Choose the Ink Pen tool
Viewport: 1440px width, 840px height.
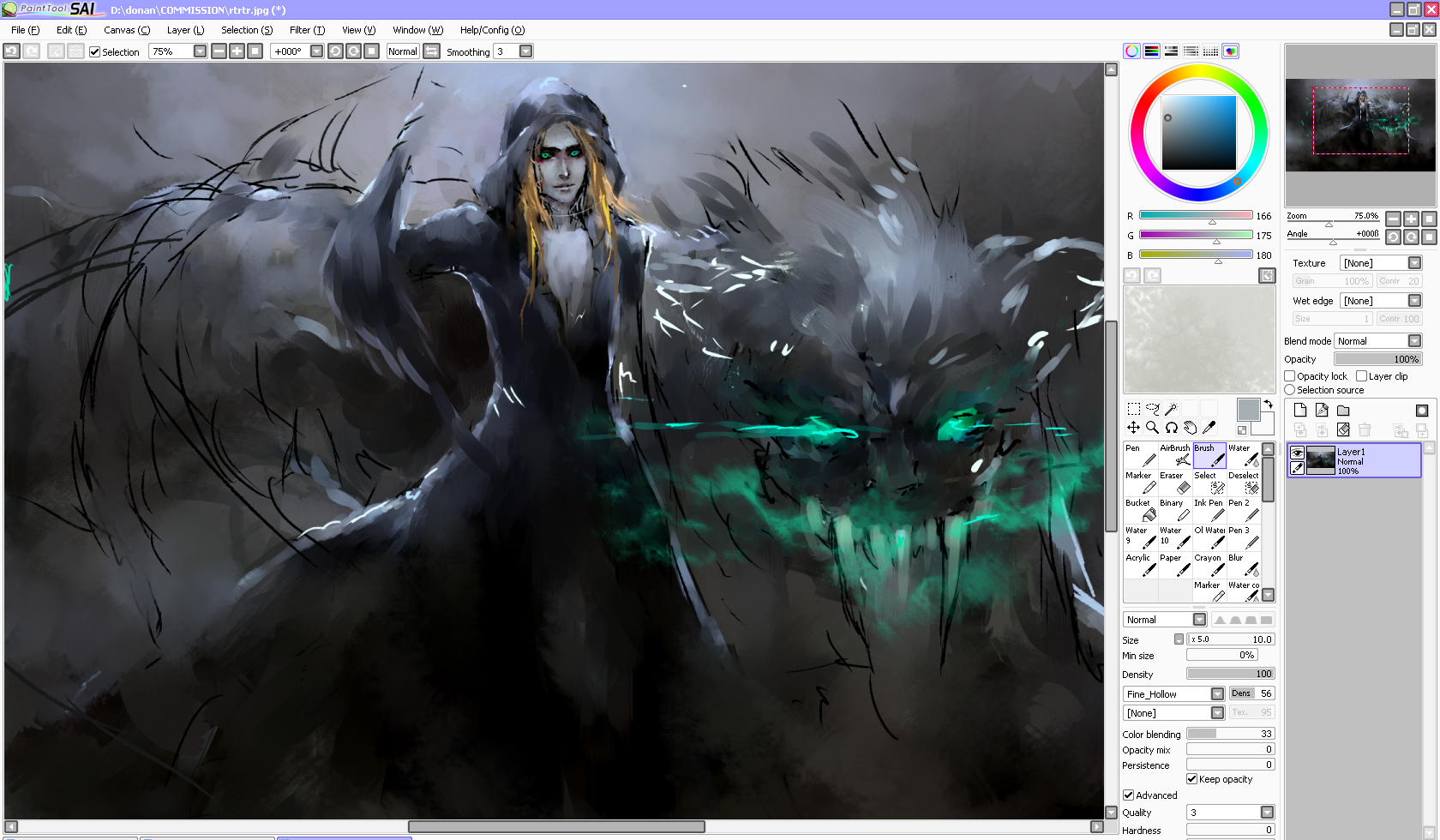pos(1209,510)
